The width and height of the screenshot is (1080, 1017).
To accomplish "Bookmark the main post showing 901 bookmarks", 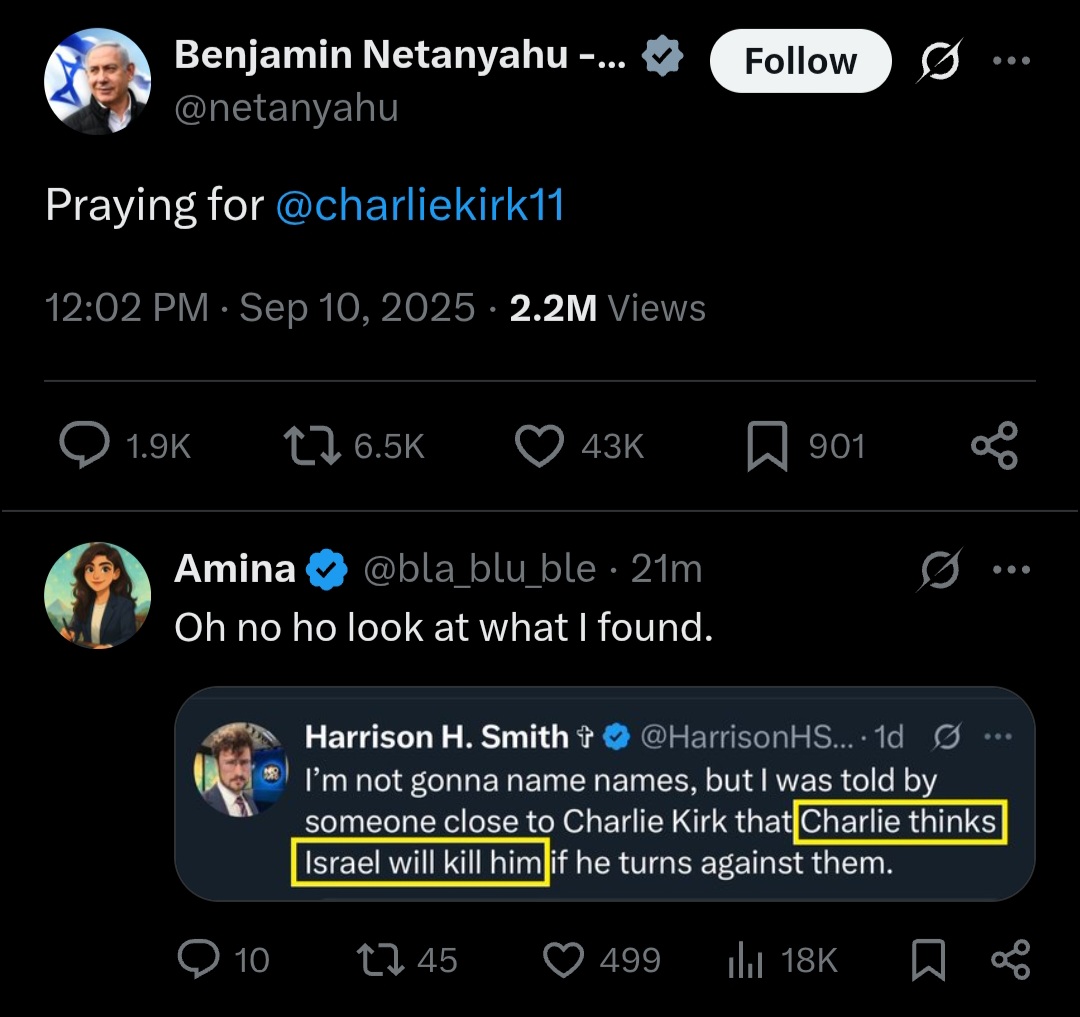I will point(767,446).
